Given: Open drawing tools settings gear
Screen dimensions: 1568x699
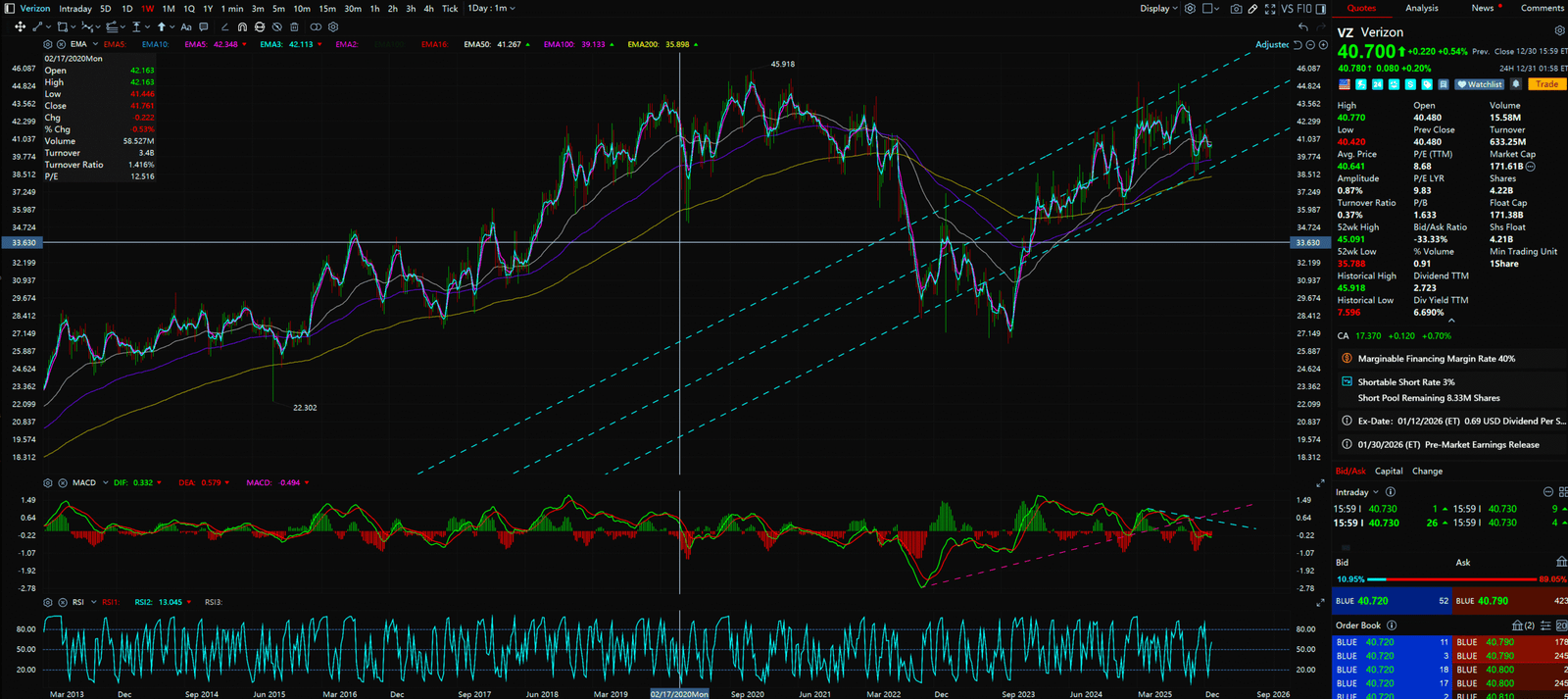Looking at the screenshot, I should tap(333, 27).
